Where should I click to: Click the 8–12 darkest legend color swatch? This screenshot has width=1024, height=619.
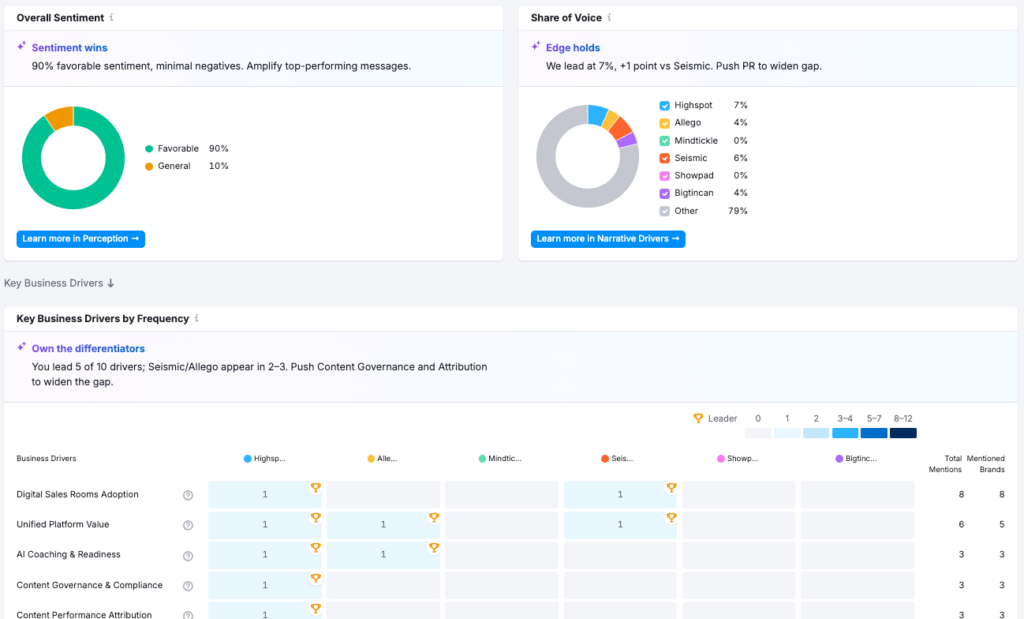tap(903, 433)
